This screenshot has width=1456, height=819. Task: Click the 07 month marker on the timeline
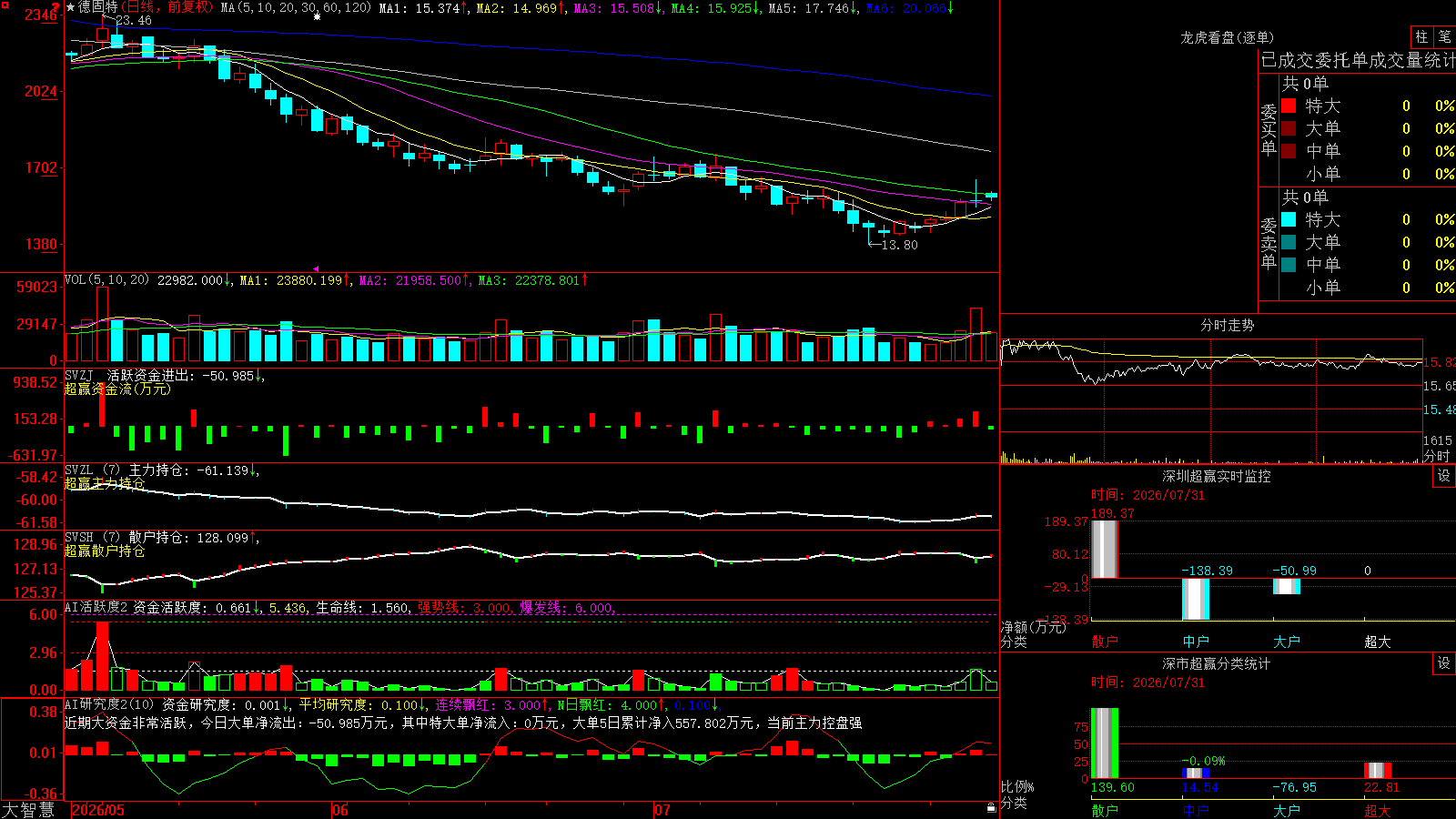click(x=662, y=810)
